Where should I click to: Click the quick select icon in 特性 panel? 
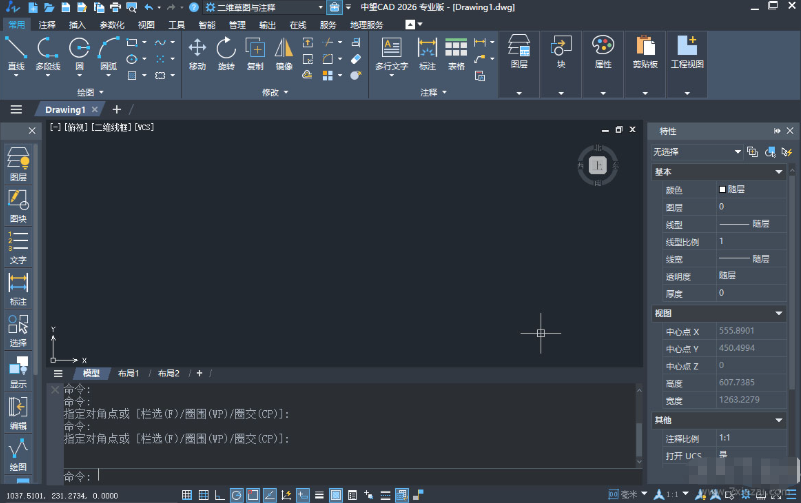(x=770, y=152)
